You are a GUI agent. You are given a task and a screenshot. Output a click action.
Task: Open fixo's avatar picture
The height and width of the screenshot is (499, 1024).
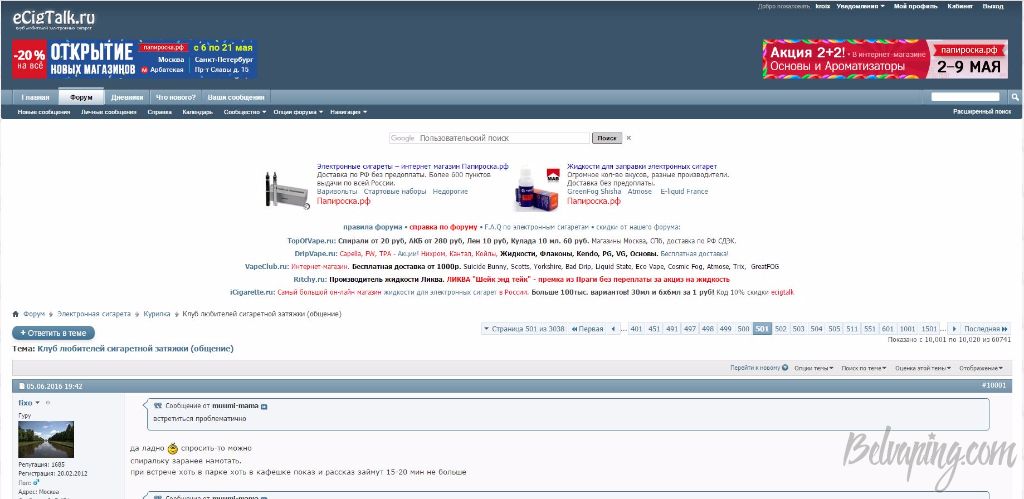pyautogui.click(x=46, y=439)
